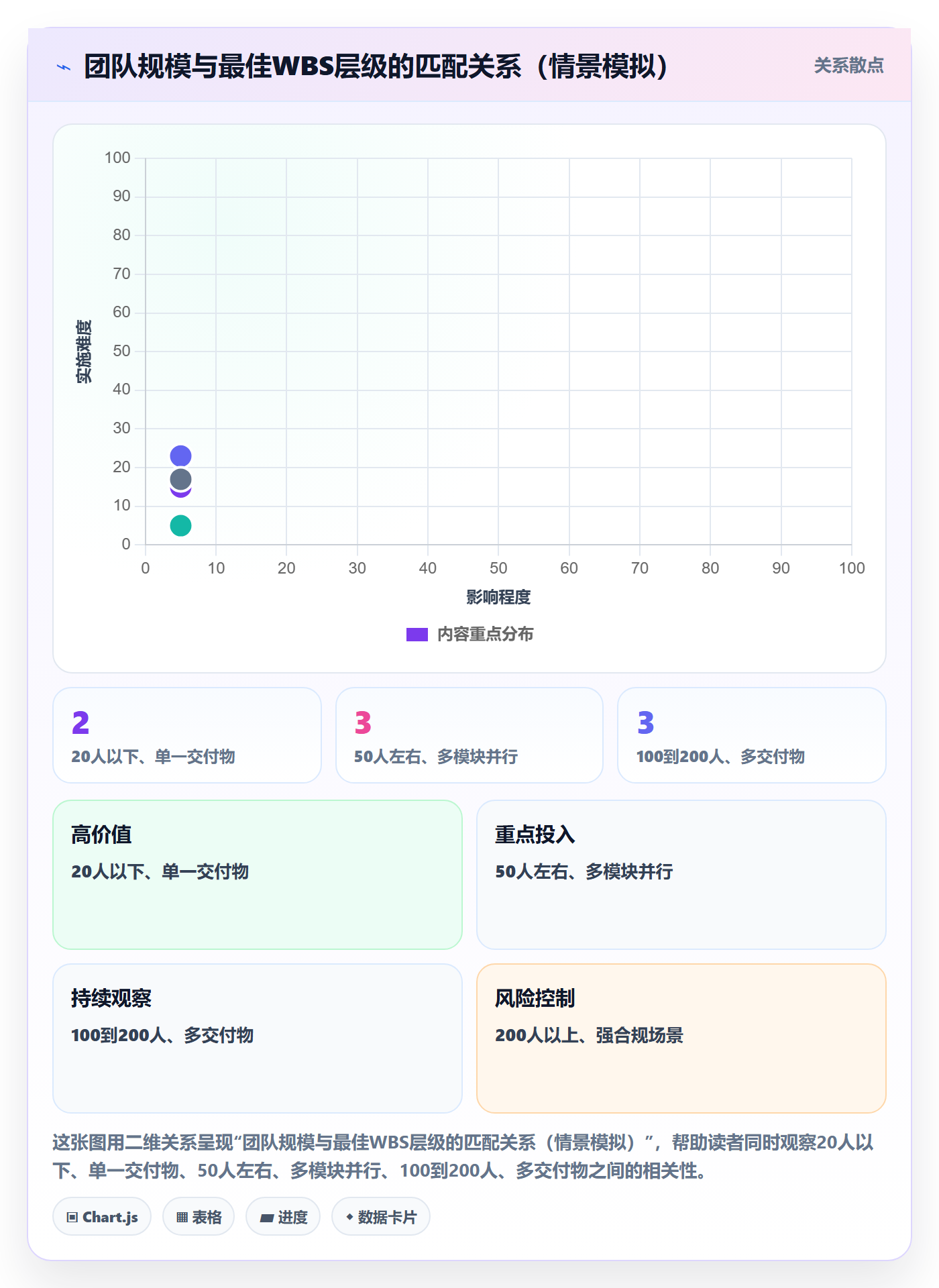Image resolution: width=939 pixels, height=1288 pixels.
Task: Click the lightning bolt icon beside the title
Action: (x=64, y=67)
